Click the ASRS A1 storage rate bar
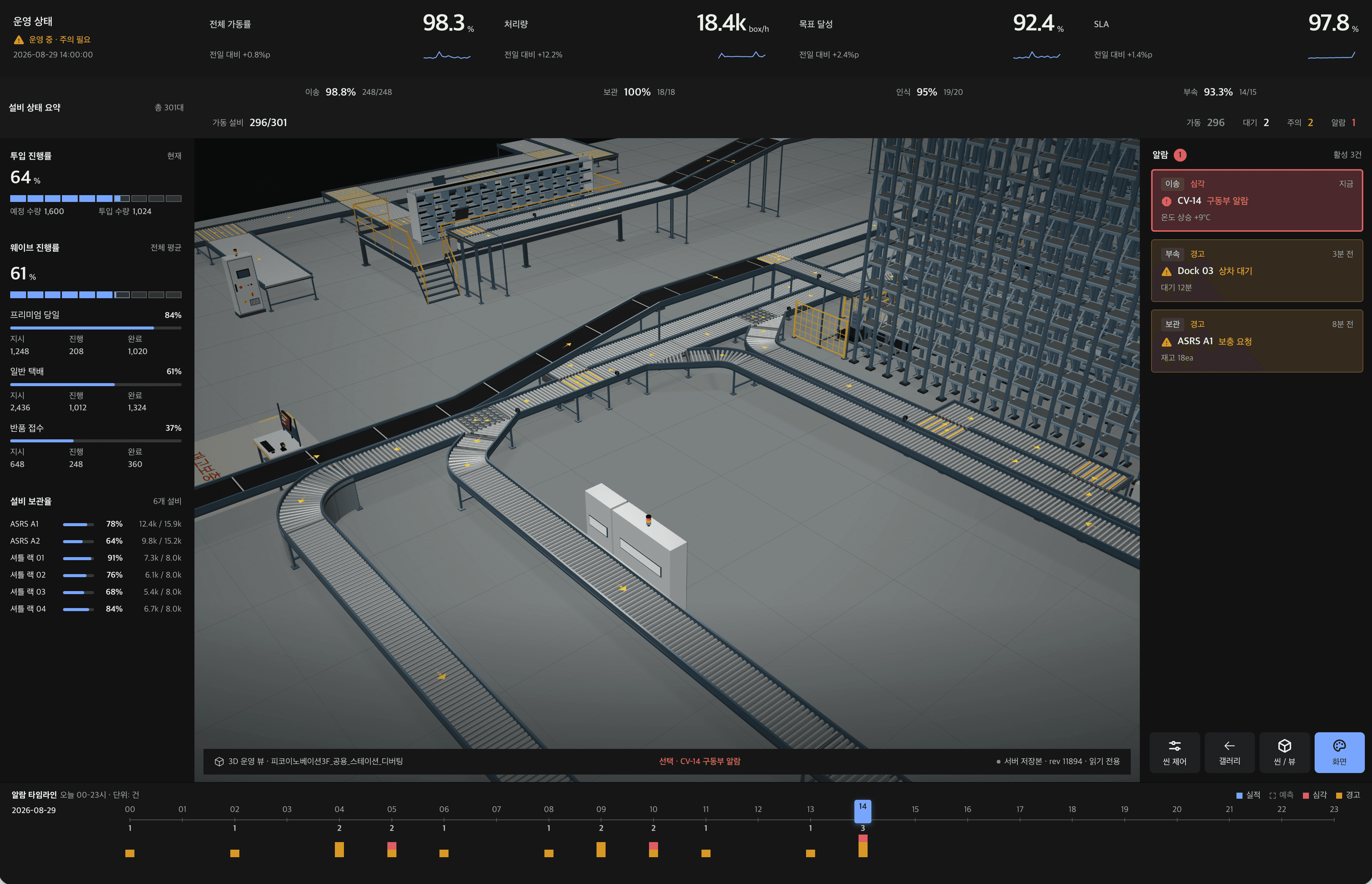This screenshot has width=1372, height=884. click(78, 525)
